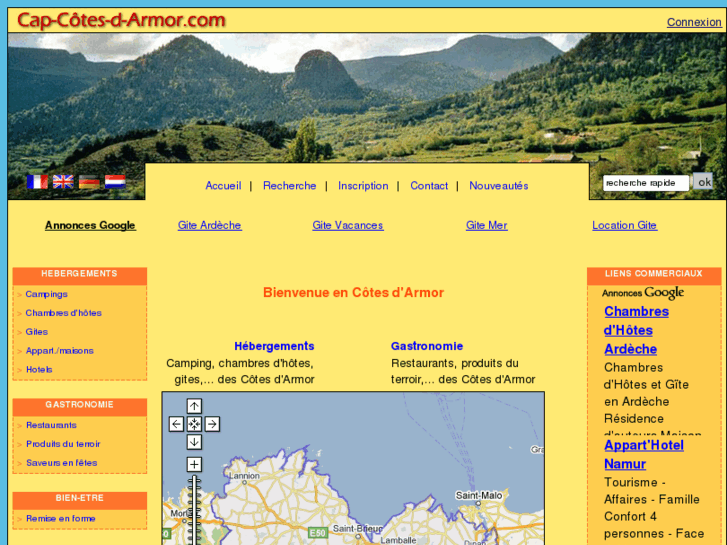Switch language with the German flag
This screenshot has width=727, height=545.
[x=89, y=182]
